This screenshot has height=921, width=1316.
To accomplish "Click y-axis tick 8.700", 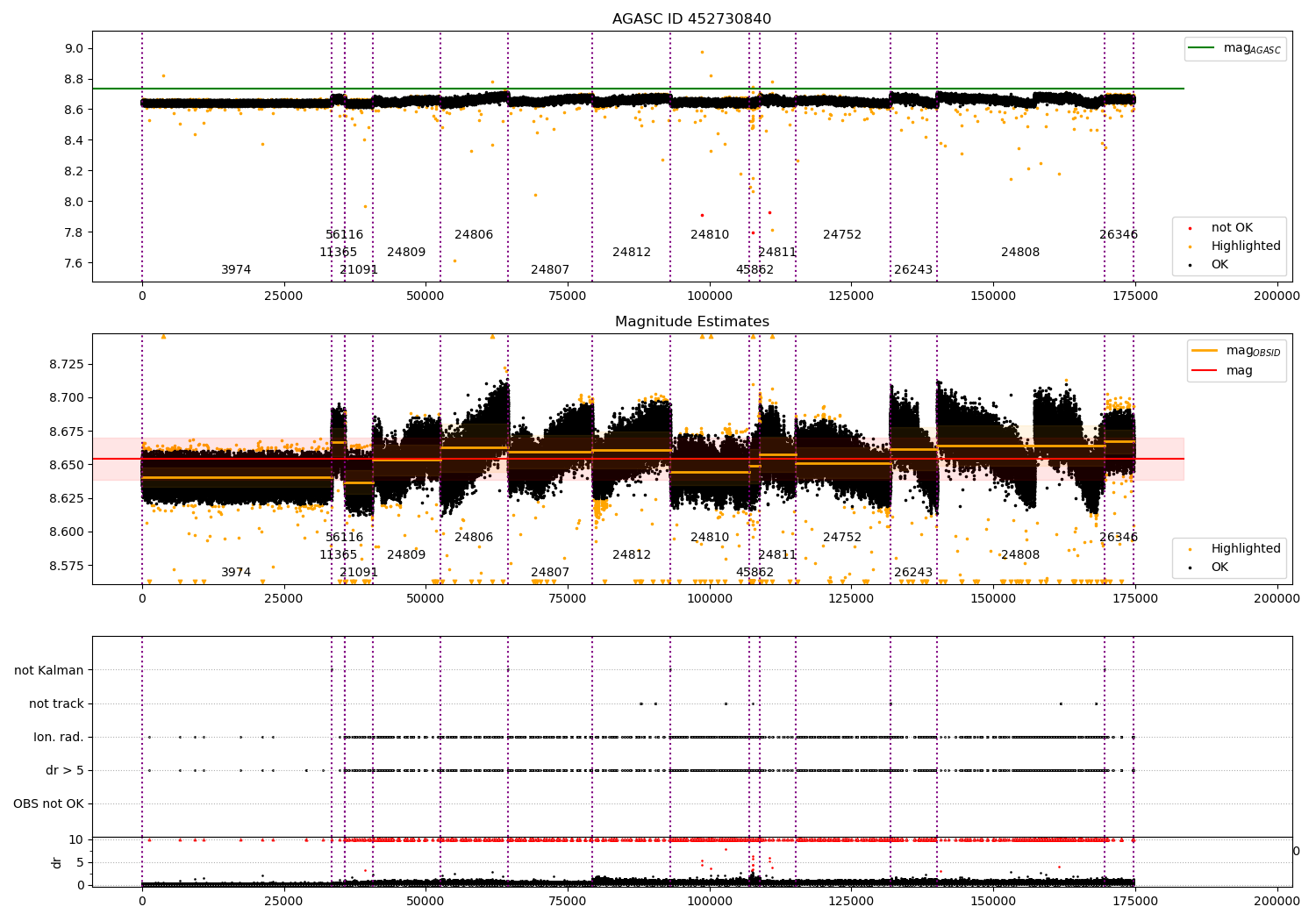I will 67,397.
